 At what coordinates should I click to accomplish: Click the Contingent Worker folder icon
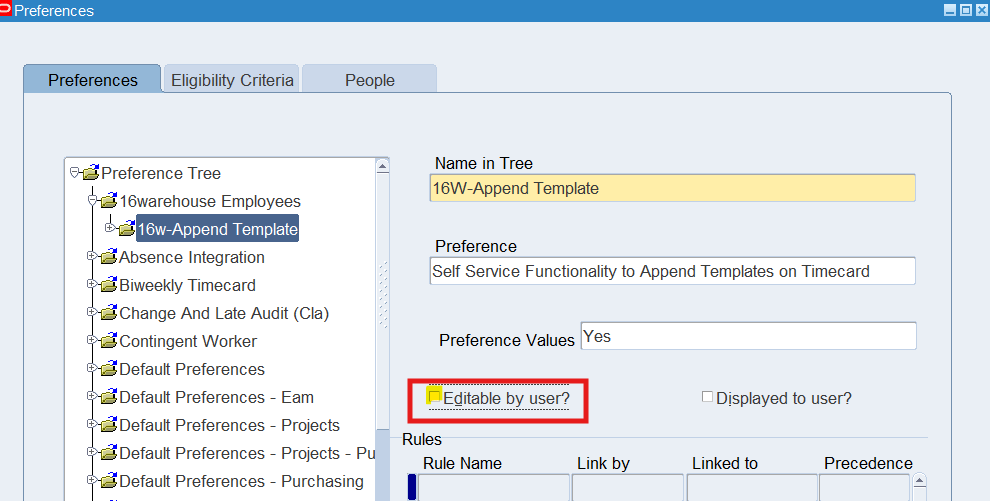point(108,341)
